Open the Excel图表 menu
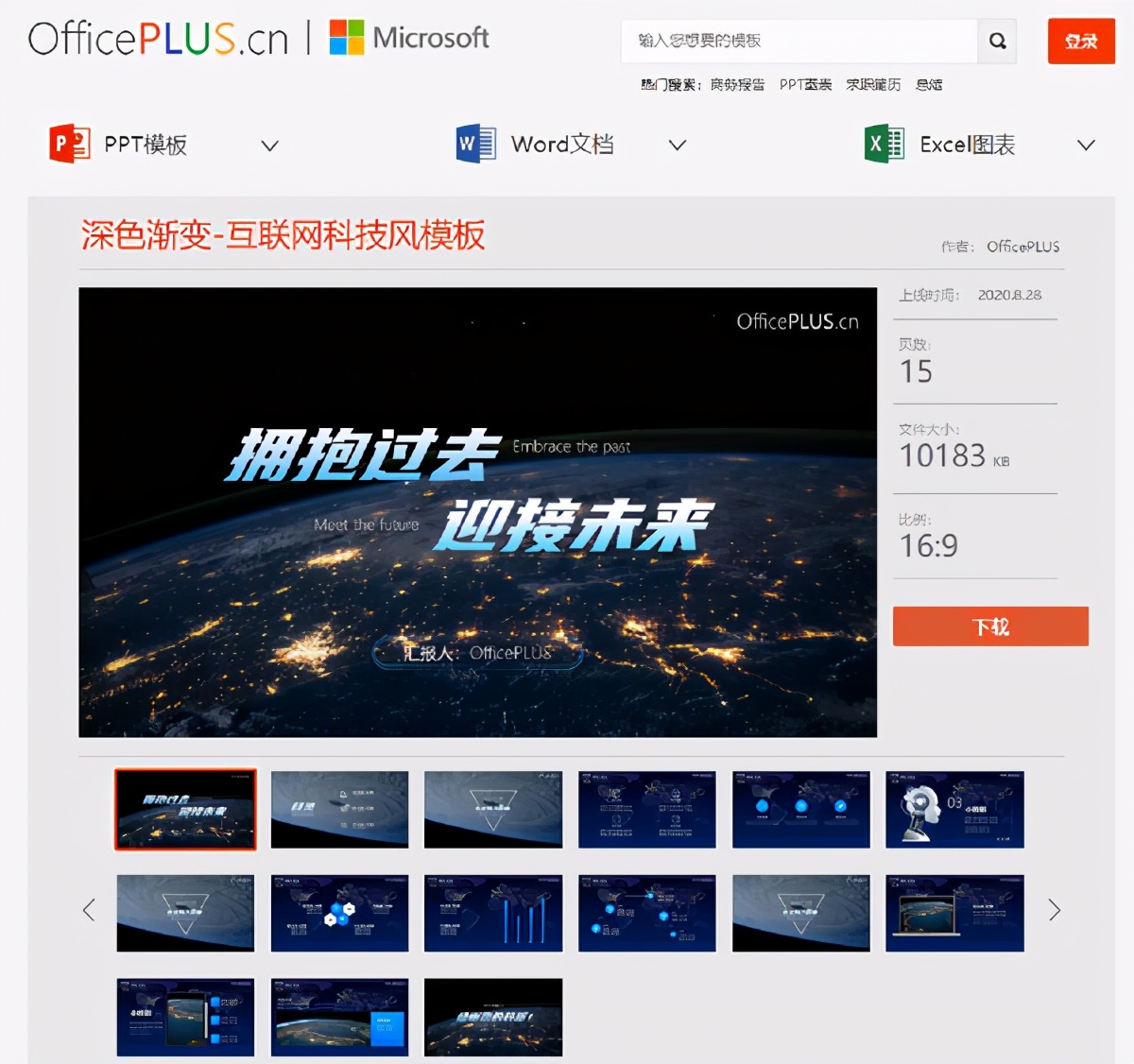 [x=968, y=144]
